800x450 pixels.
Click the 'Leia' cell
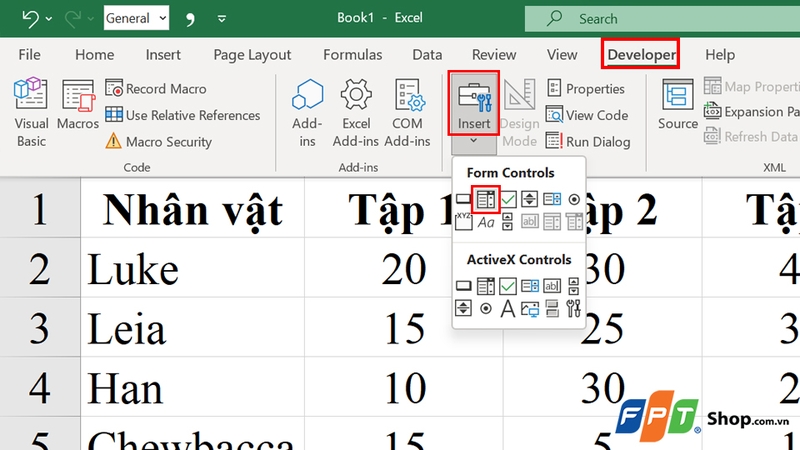[x=192, y=328]
